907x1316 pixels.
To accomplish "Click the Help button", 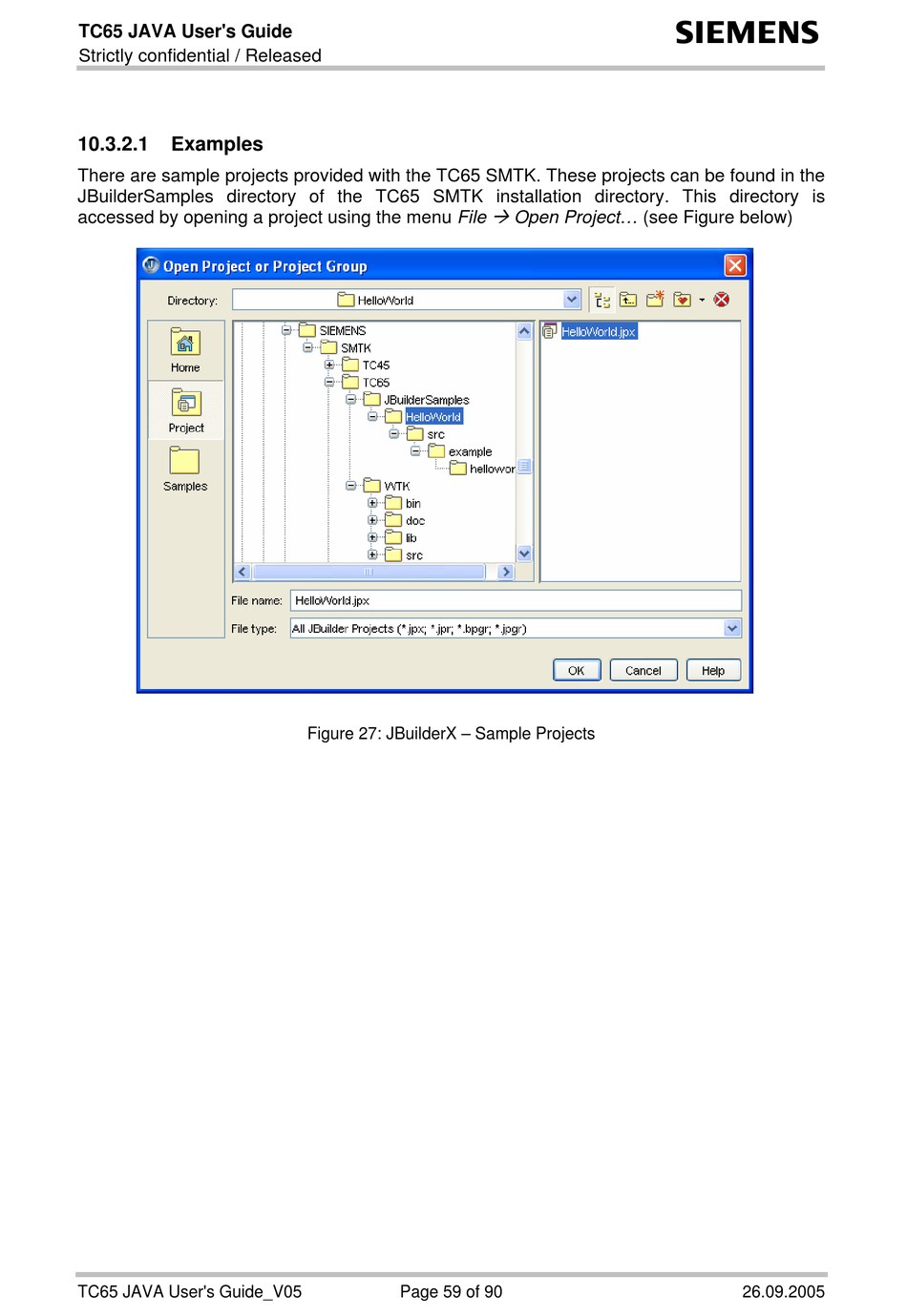I will [713, 670].
